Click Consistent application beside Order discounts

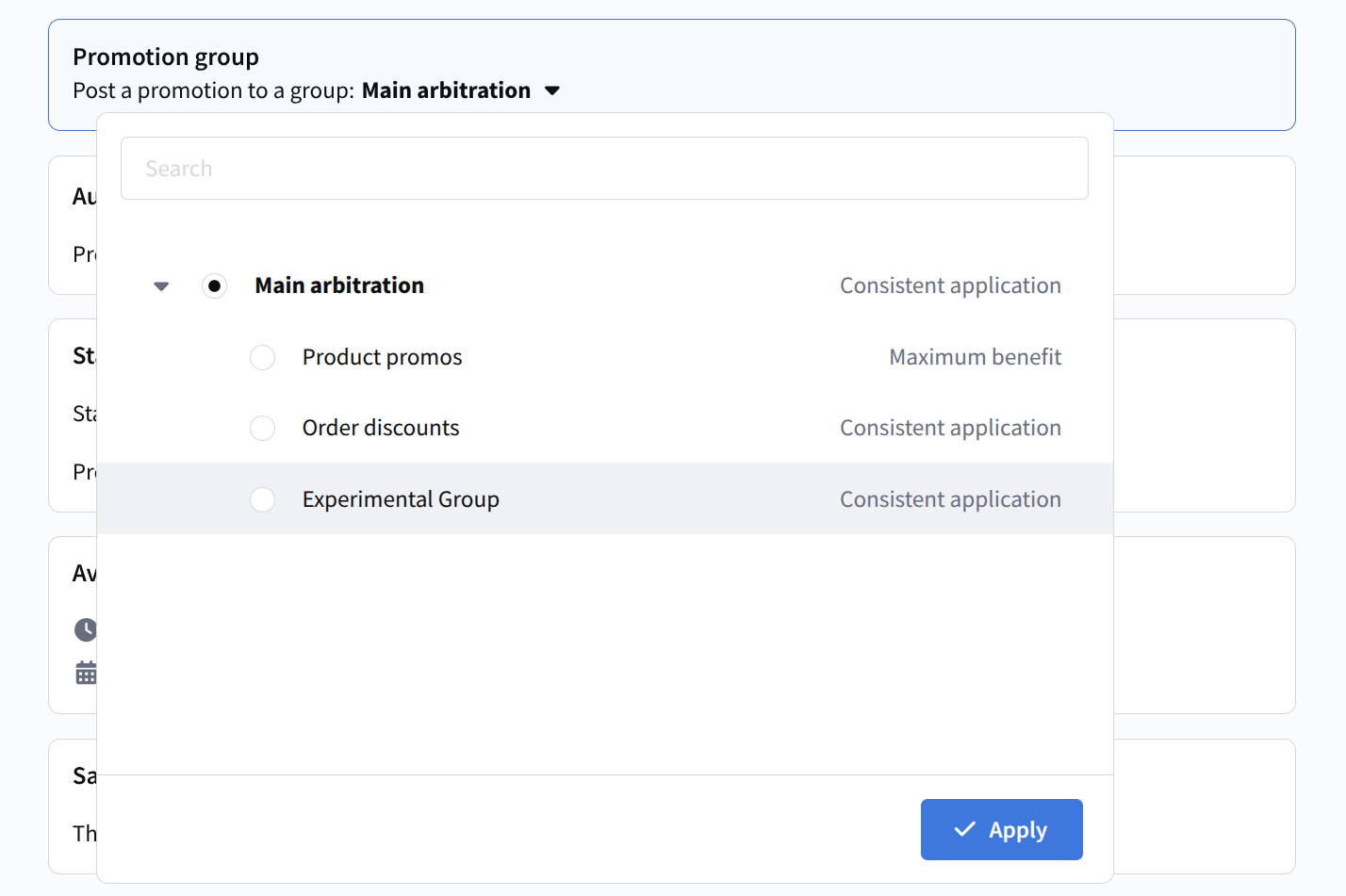point(950,428)
